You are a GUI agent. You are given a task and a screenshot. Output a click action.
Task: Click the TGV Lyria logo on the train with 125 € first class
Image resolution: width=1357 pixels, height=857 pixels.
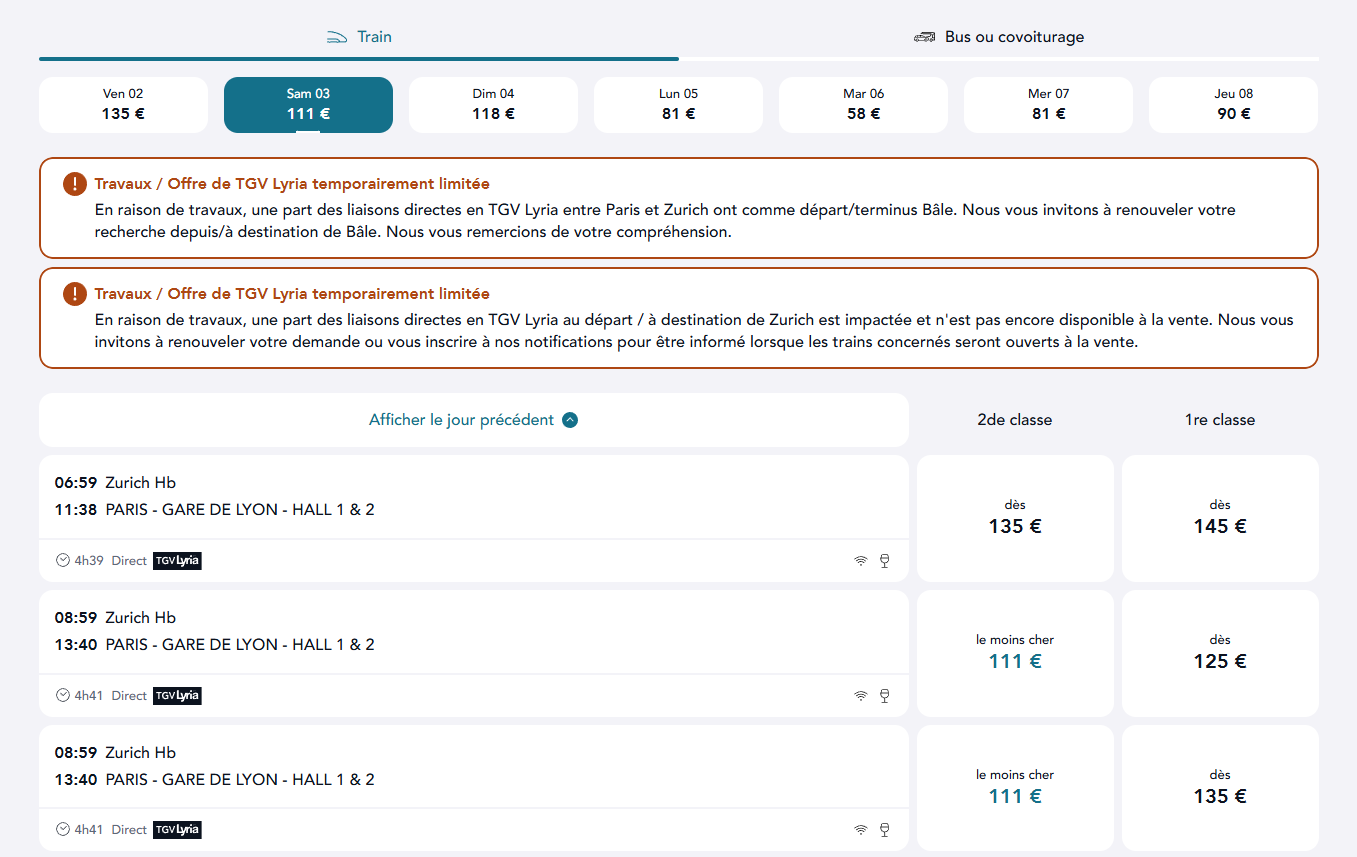pos(177,696)
